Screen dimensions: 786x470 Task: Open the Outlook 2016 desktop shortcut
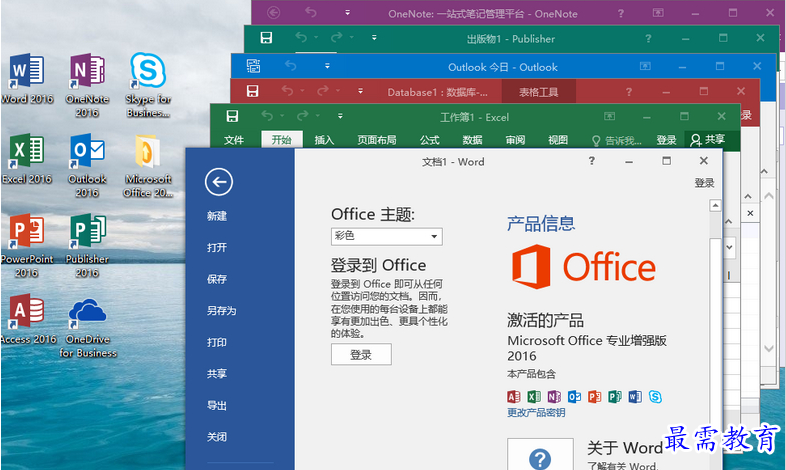click(87, 165)
